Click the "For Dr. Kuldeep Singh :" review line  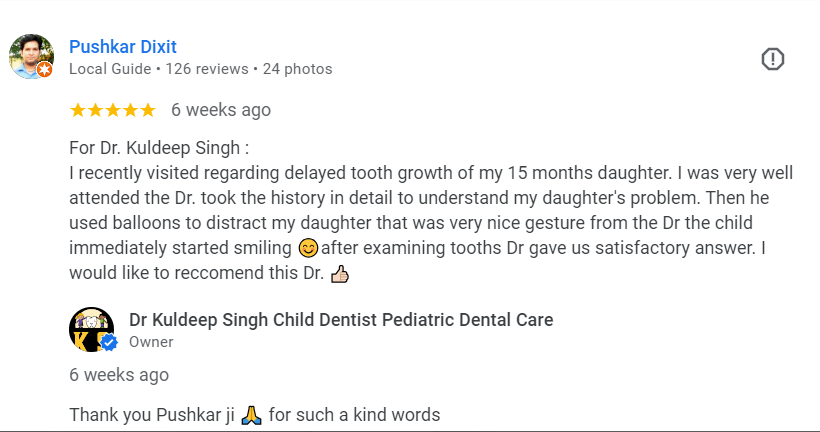coord(159,148)
